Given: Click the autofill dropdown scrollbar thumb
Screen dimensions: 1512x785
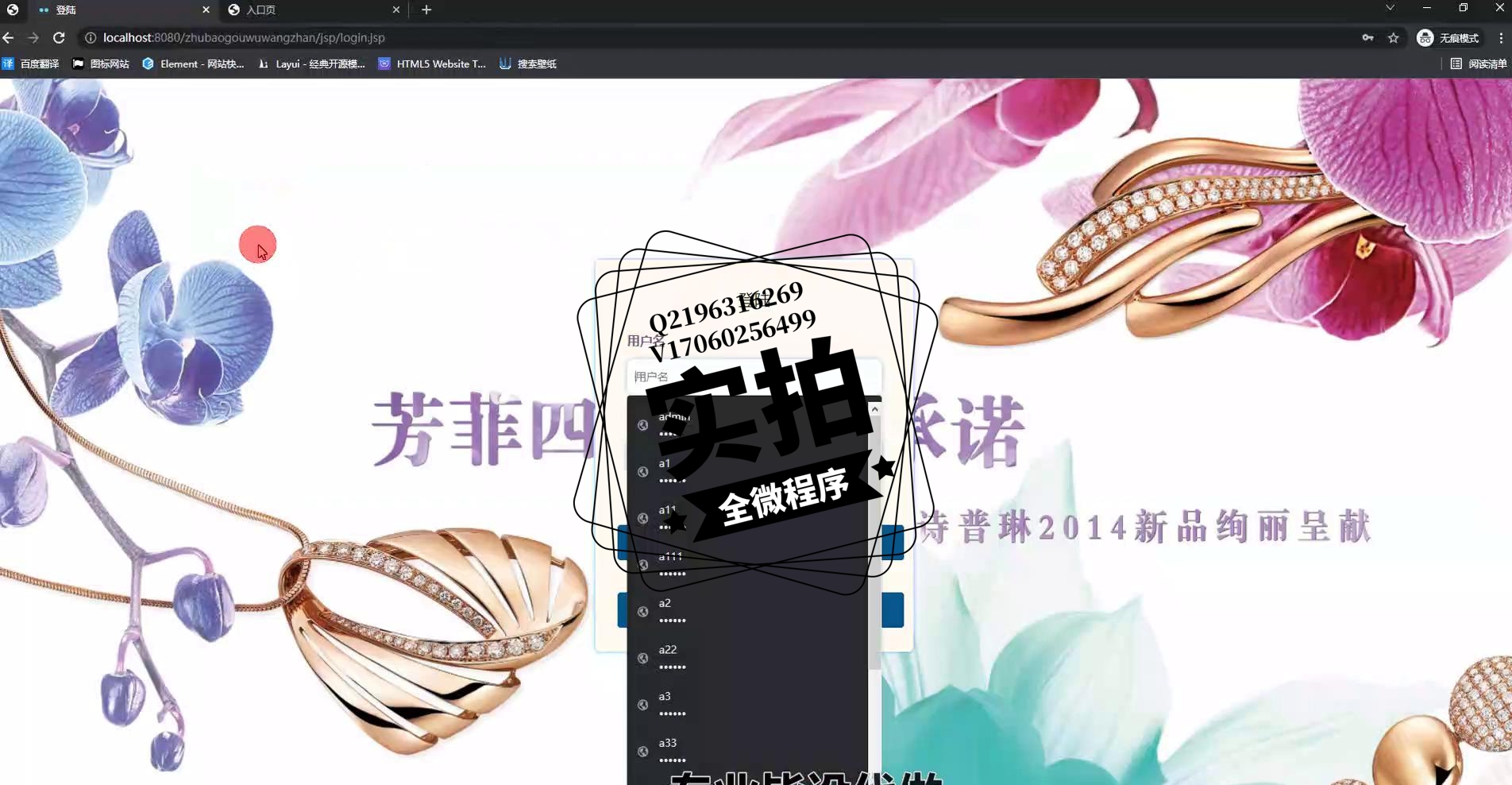Looking at the screenshot, I should tap(874, 544).
